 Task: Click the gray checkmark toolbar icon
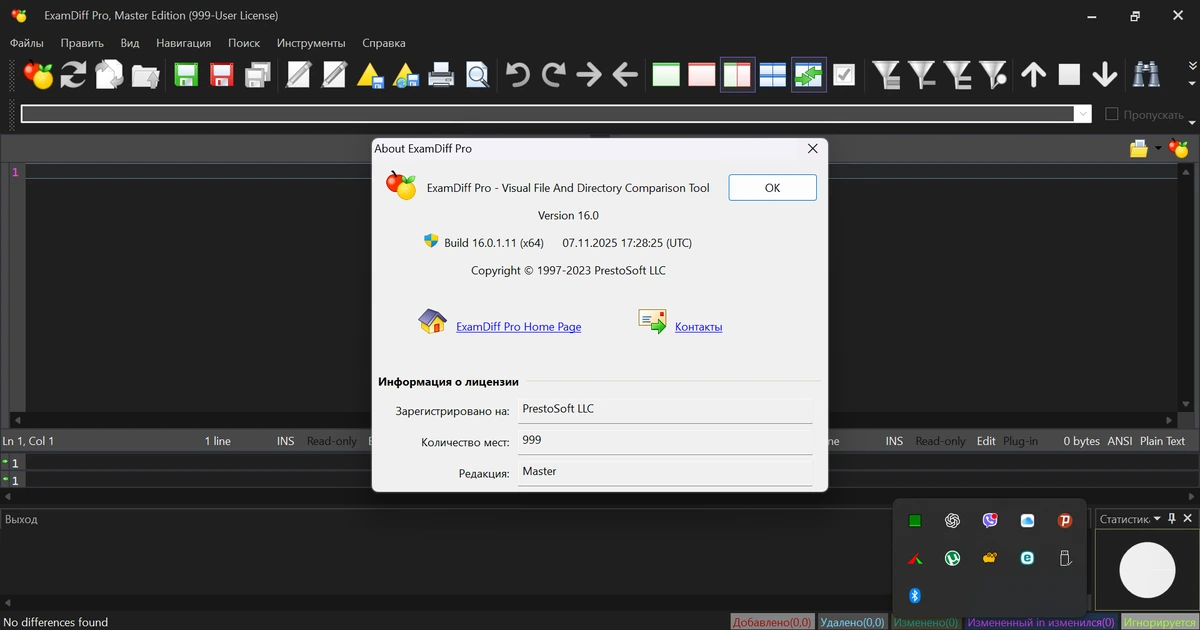tap(844, 75)
